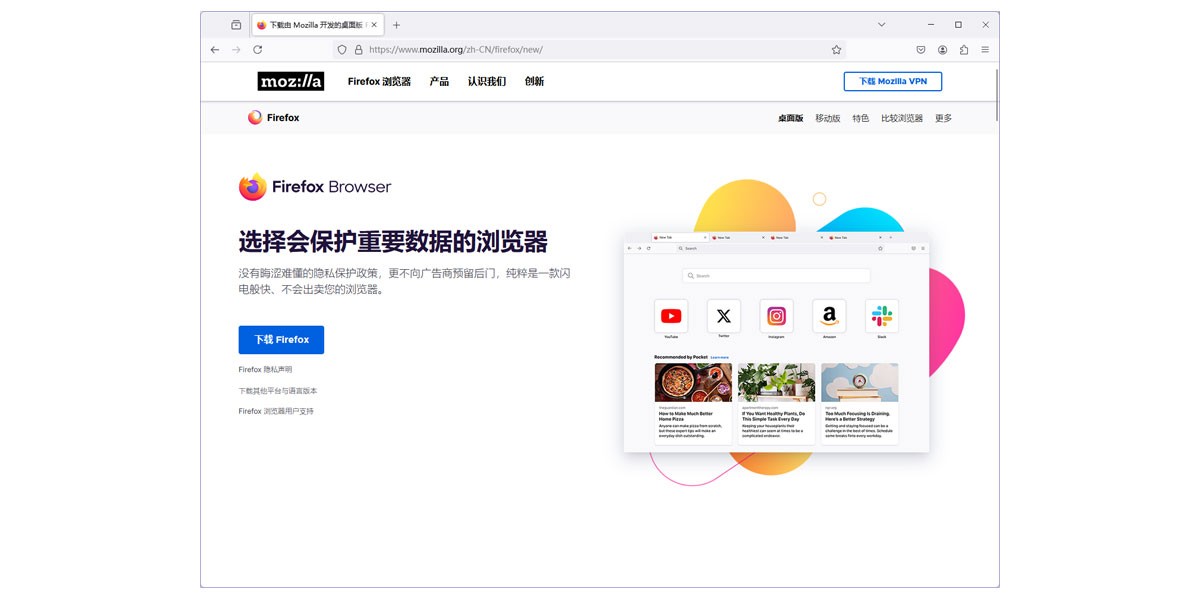Click the page vertical scrollbar

pos(995,94)
